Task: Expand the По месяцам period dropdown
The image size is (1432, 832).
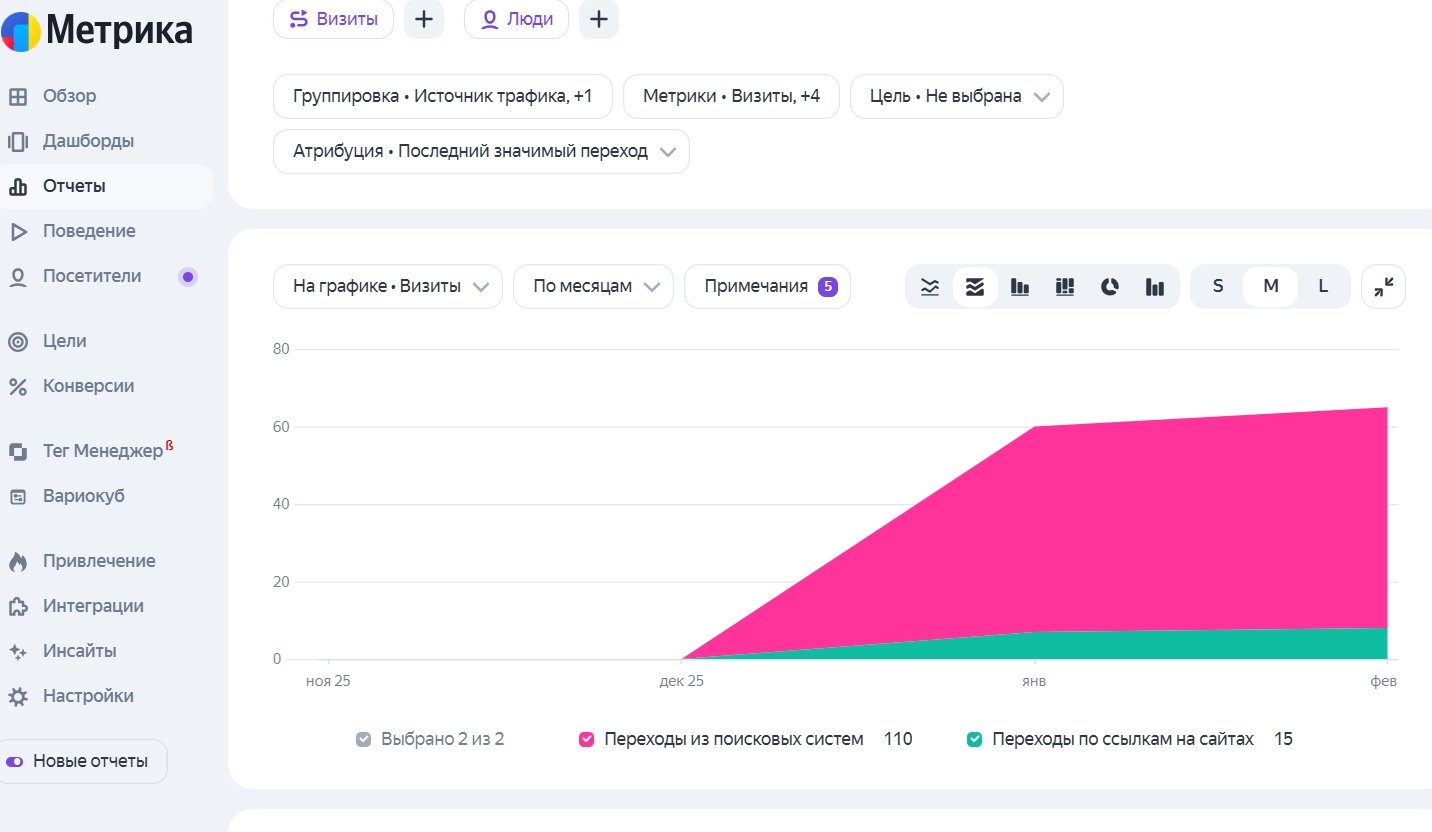Action: coord(593,287)
